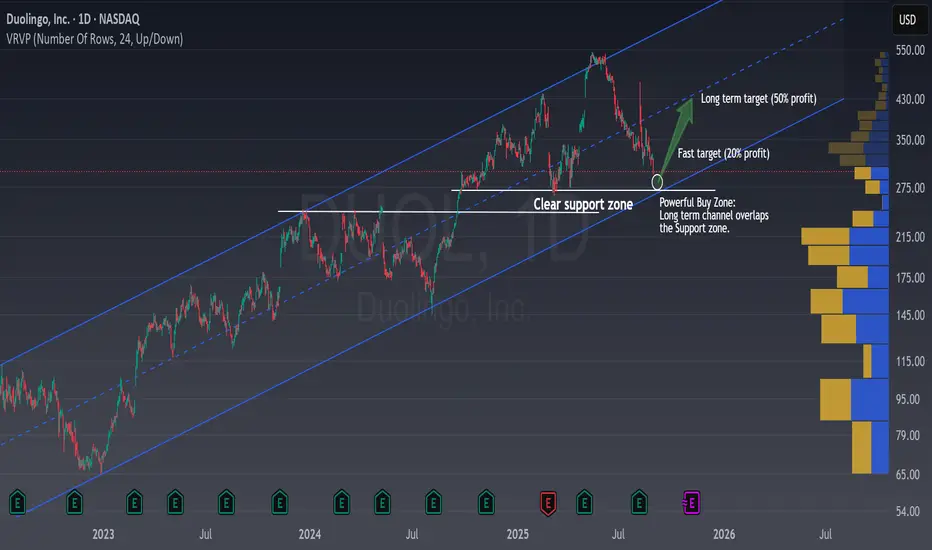Click the 54.00 price scale label
Screen dimensions: 932x550
coord(908,511)
